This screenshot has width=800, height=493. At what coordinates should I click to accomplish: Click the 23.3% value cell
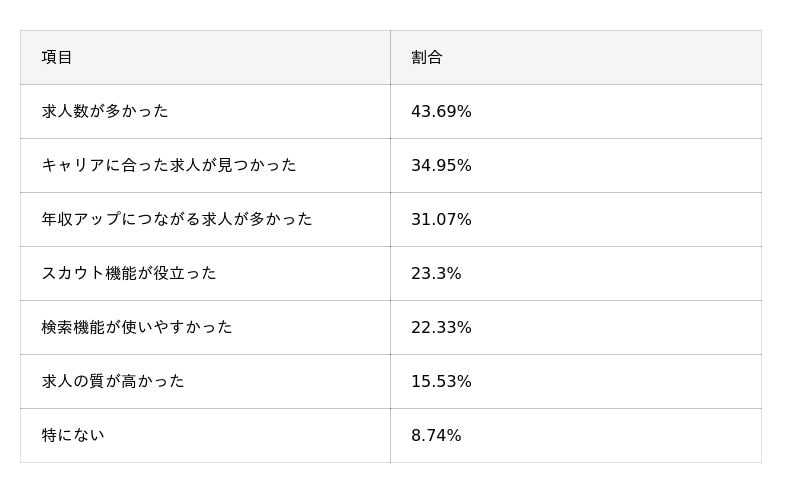[436, 274]
